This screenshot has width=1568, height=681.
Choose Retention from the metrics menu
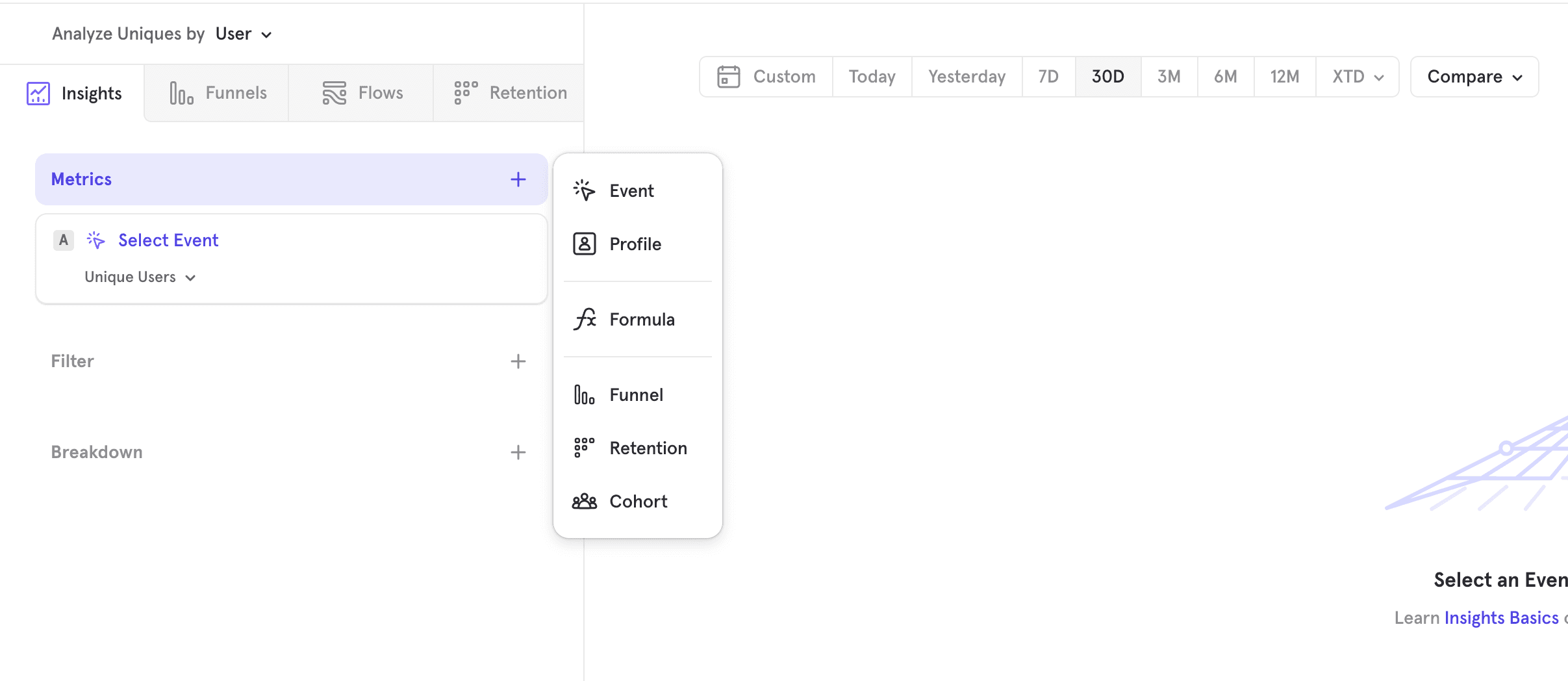pyautogui.click(x=648, y=448)
